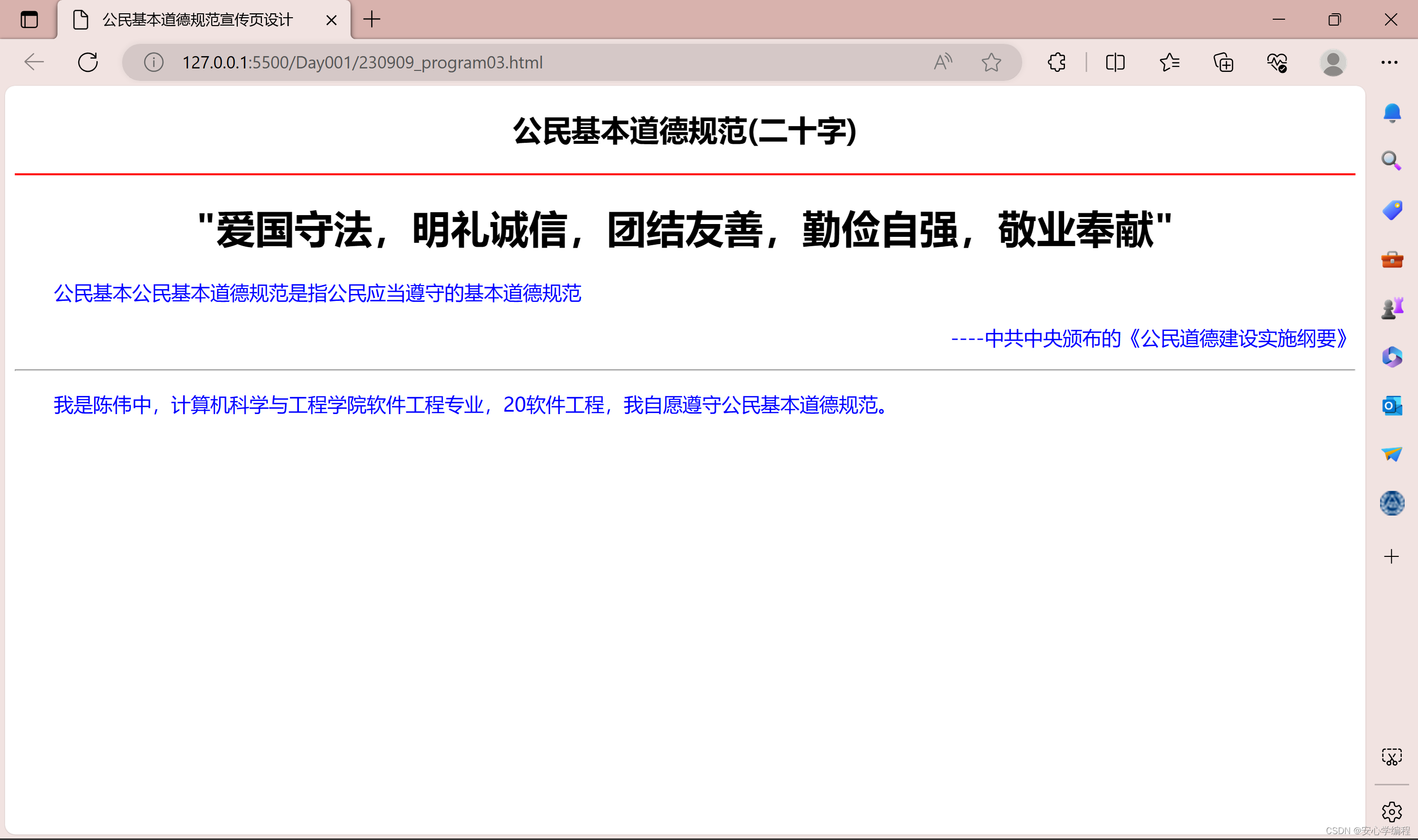Select the 公民基本道德规范宣传页设计 tab
This screenshot has width=1418, height=840.
tap(204, 20)
